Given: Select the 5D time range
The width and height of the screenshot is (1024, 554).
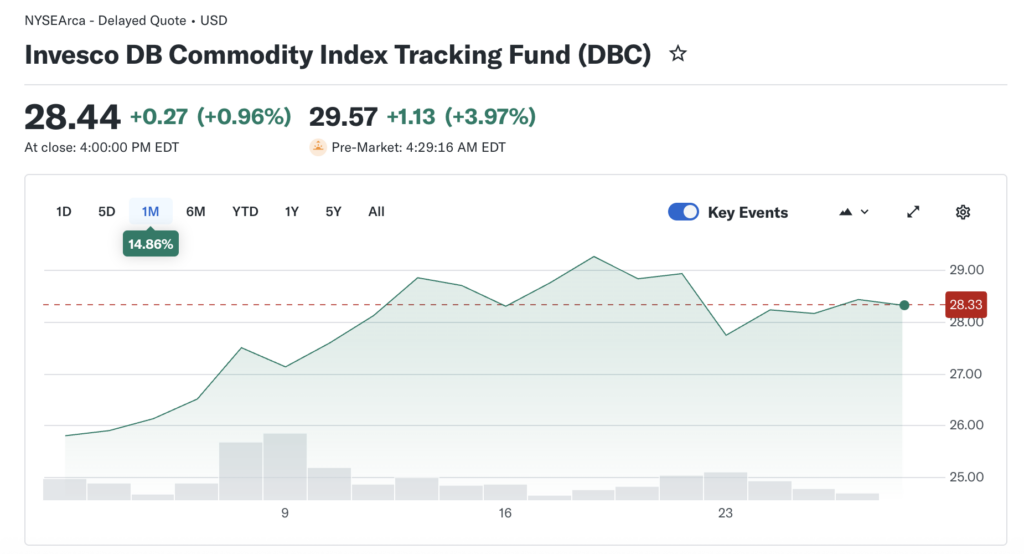Looking at the screenshot, I should [106, 212].
